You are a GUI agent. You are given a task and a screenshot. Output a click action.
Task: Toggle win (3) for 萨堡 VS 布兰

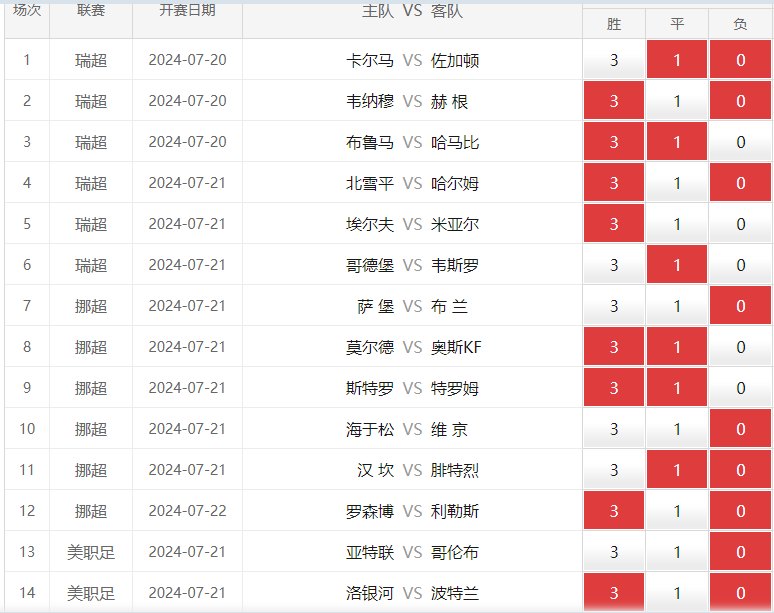(x=614, y=306)
